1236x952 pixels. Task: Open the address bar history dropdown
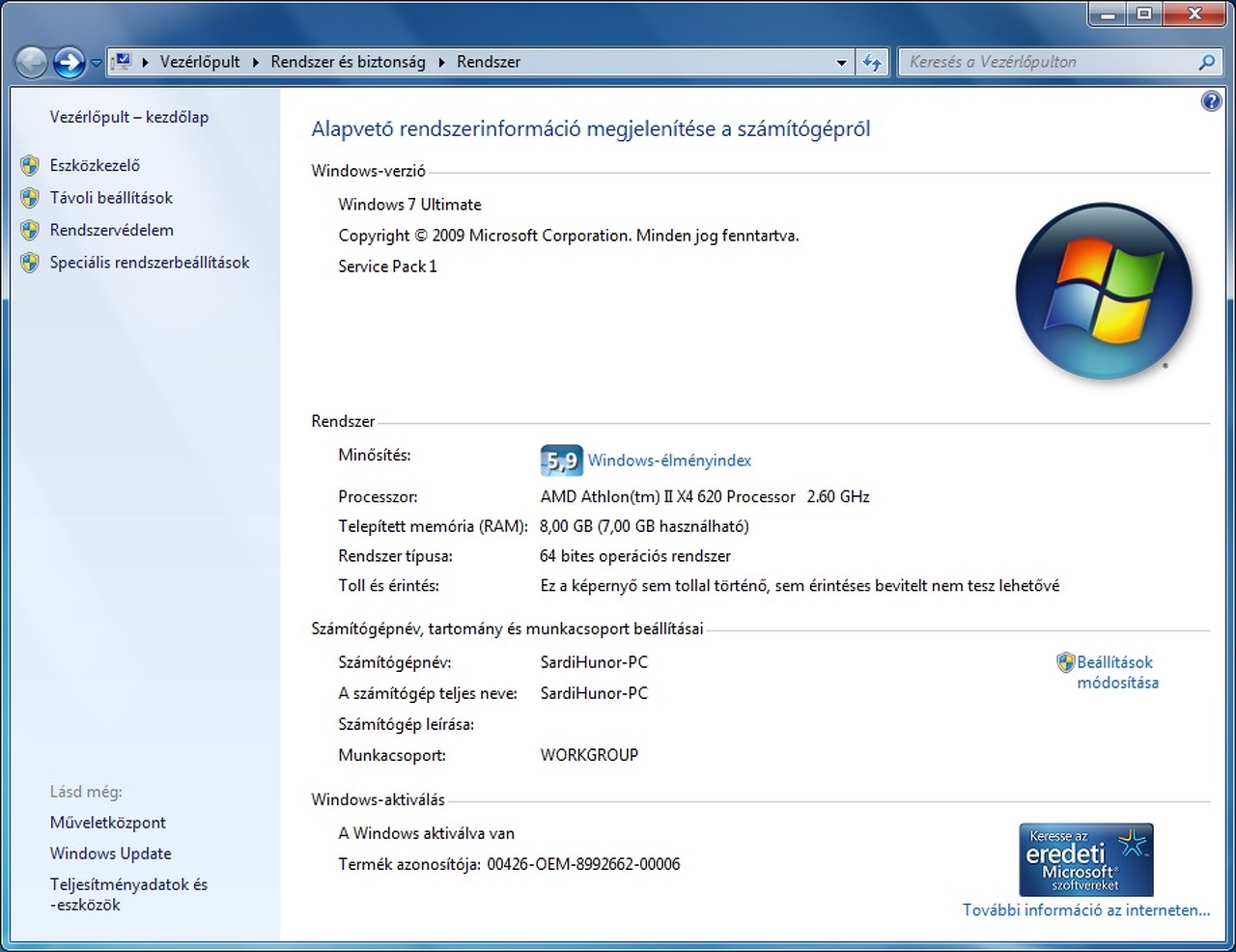[841, 63]
